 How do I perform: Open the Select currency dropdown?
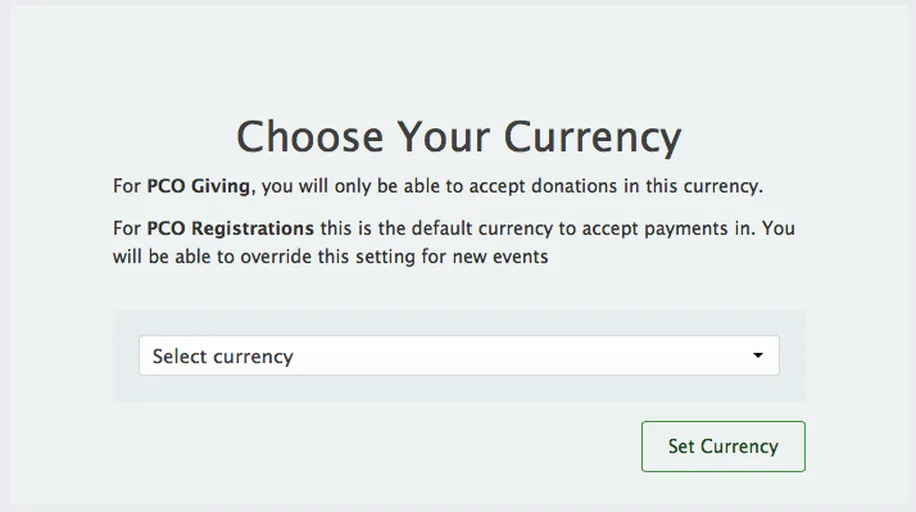point(458,356)
